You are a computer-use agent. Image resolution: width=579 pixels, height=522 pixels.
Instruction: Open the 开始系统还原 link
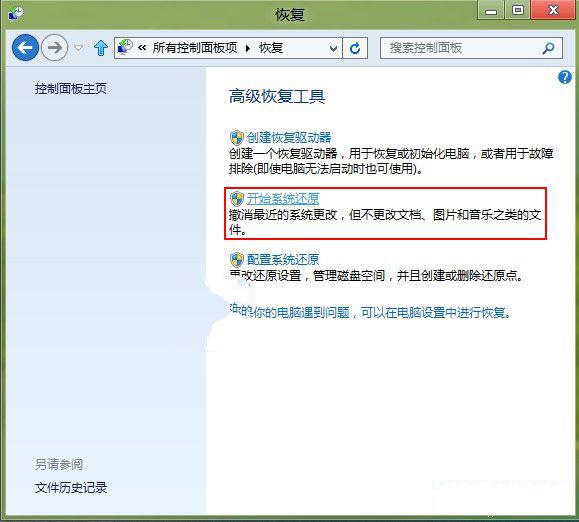(x=283, y=199)
